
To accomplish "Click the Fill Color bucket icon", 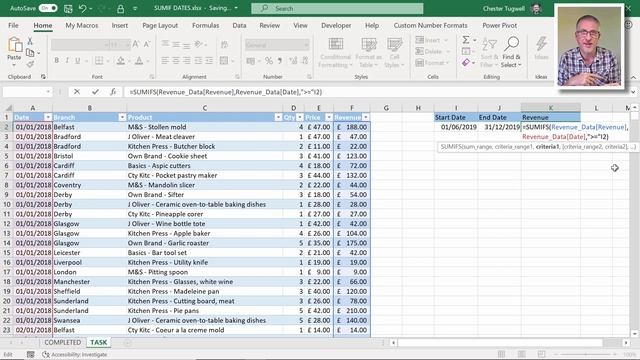I will [x=120, y=61].
